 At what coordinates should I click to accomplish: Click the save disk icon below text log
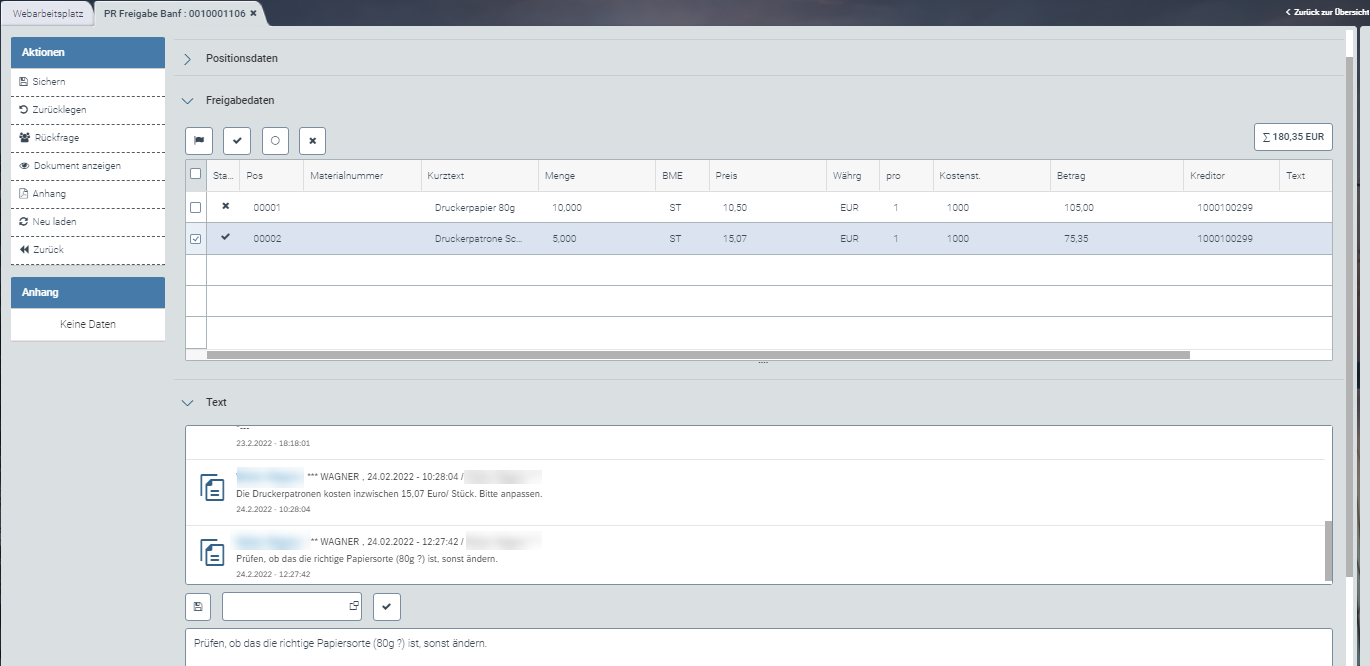(198, 606)
